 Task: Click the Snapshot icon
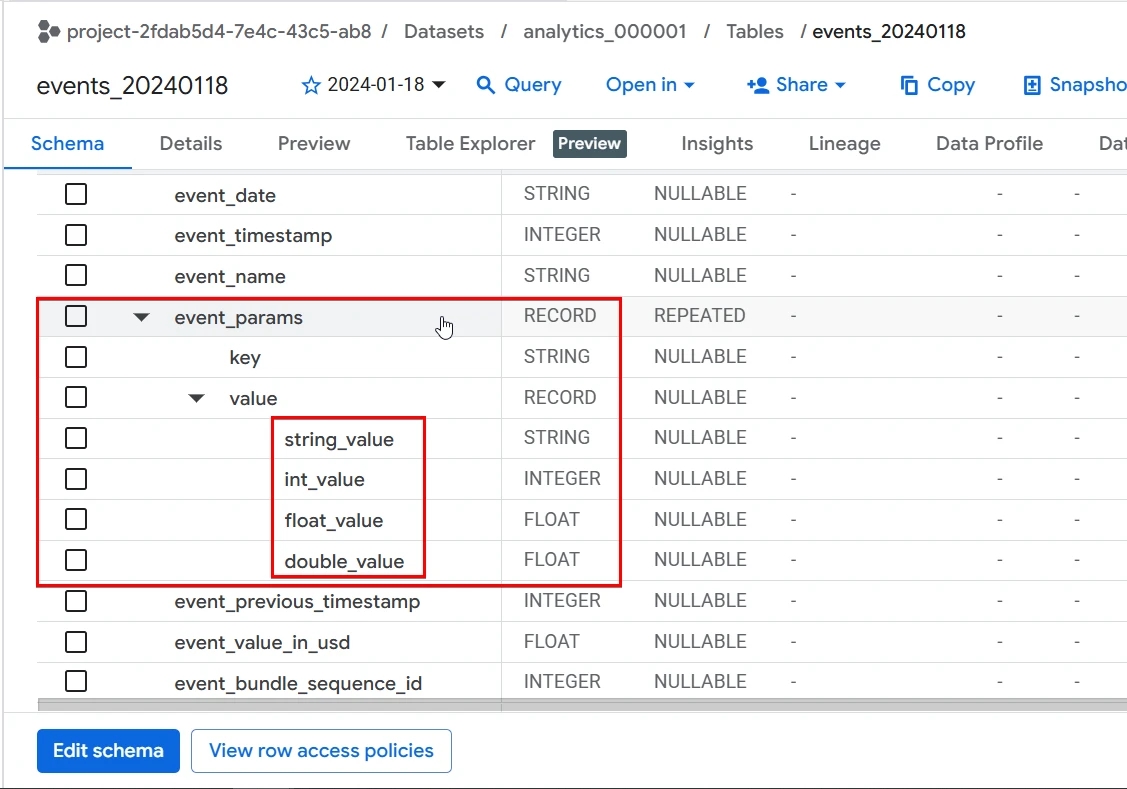1032,86
